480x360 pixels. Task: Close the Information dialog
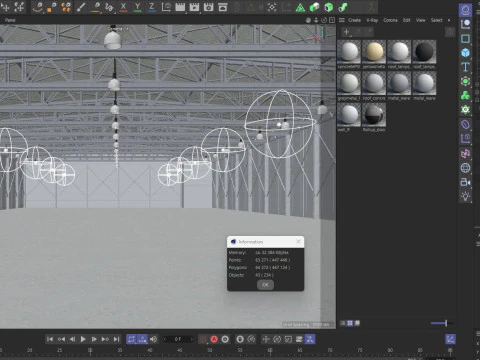[x=298, y=241]
